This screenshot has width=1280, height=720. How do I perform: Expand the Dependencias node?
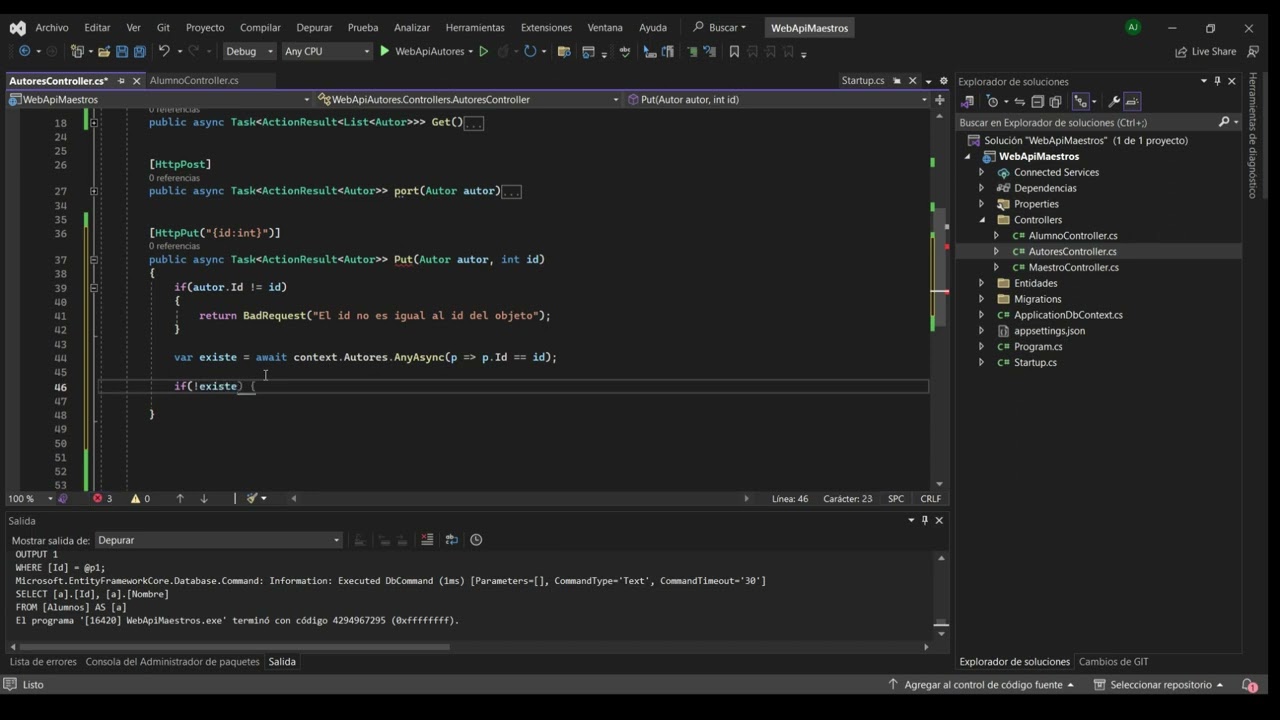981,188
